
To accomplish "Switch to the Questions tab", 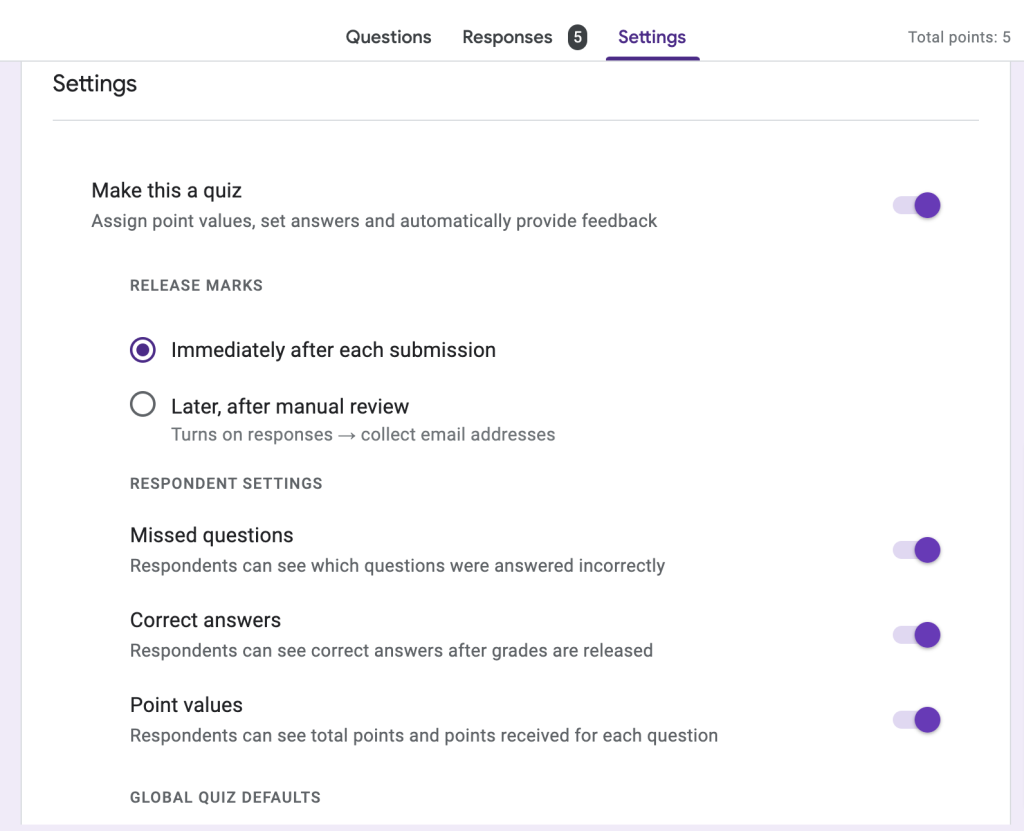I will (388, 37).
